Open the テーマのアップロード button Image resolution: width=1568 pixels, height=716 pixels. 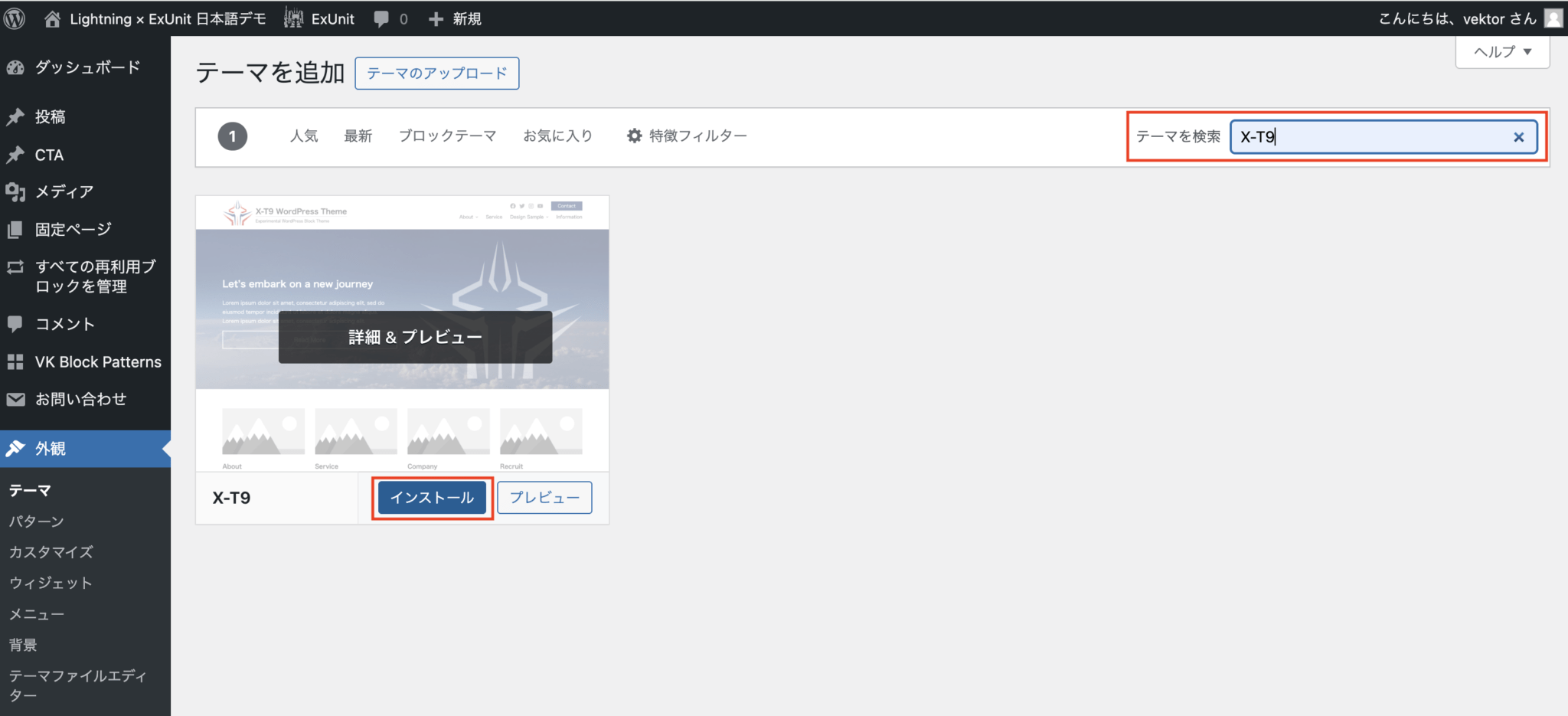tap(436, 73)
